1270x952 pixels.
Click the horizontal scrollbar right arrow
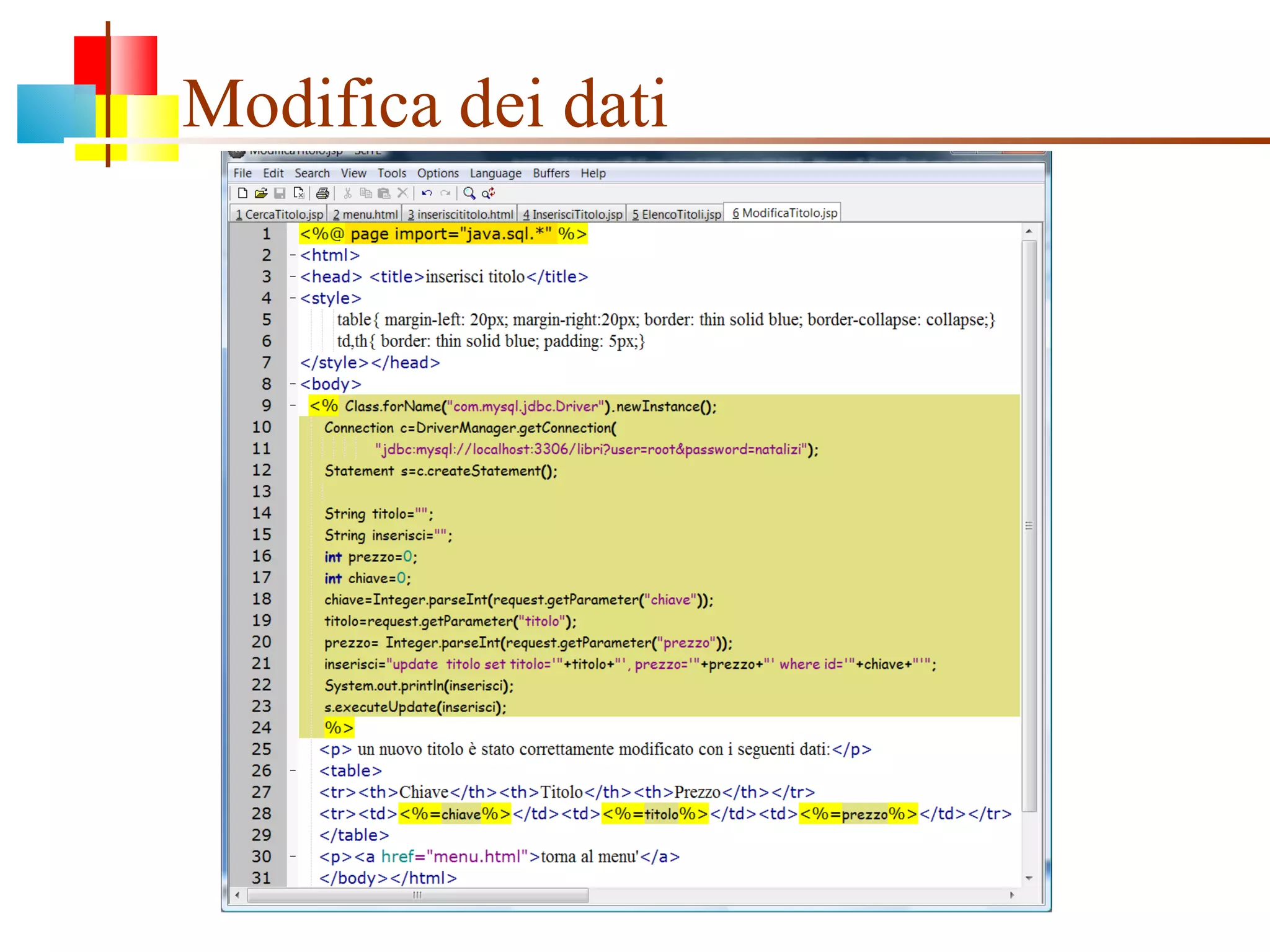(x=1012, y=895)
